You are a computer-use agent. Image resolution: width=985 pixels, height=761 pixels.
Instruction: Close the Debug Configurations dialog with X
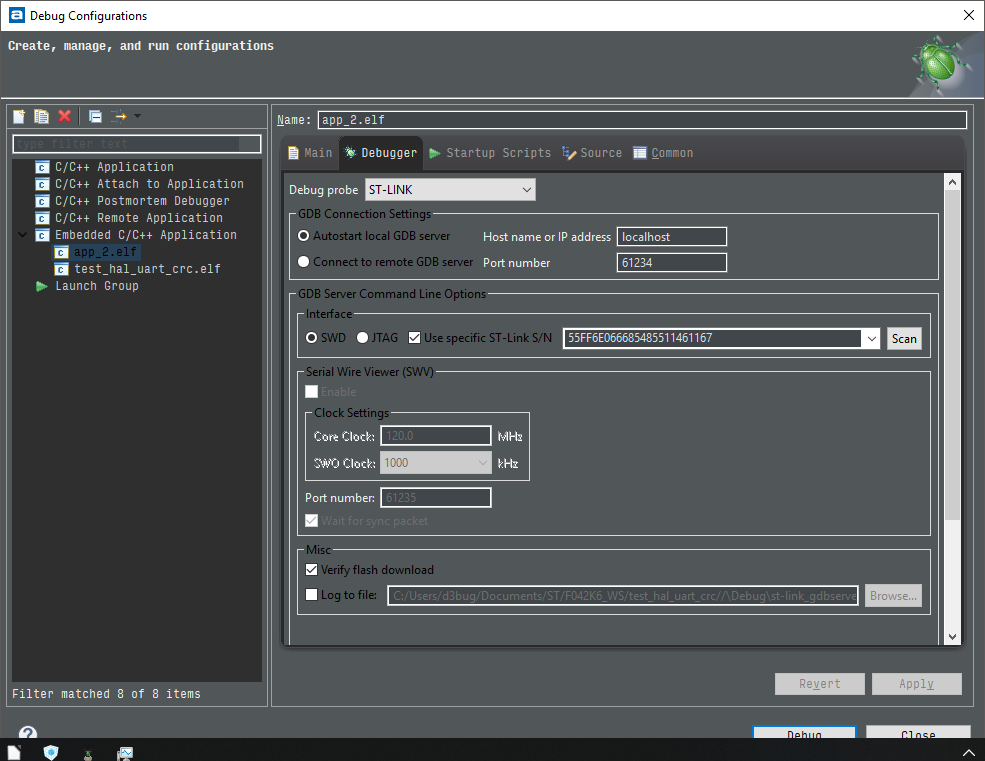[969, 15]
